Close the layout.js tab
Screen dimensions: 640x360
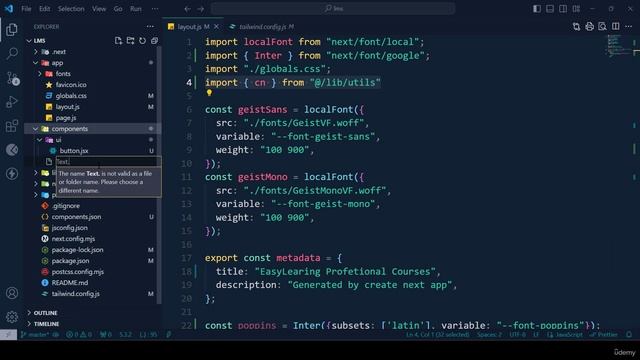[x=216, y=27]
